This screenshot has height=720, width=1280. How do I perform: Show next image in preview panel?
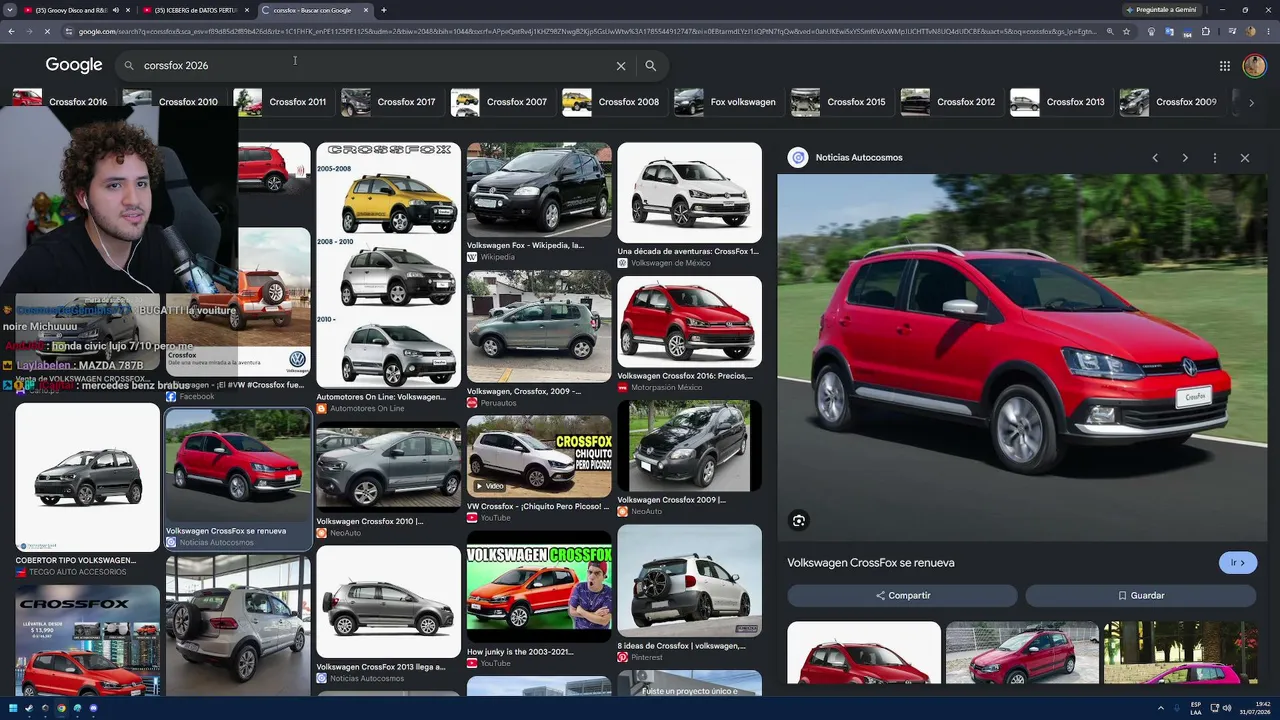[1185, 158]
